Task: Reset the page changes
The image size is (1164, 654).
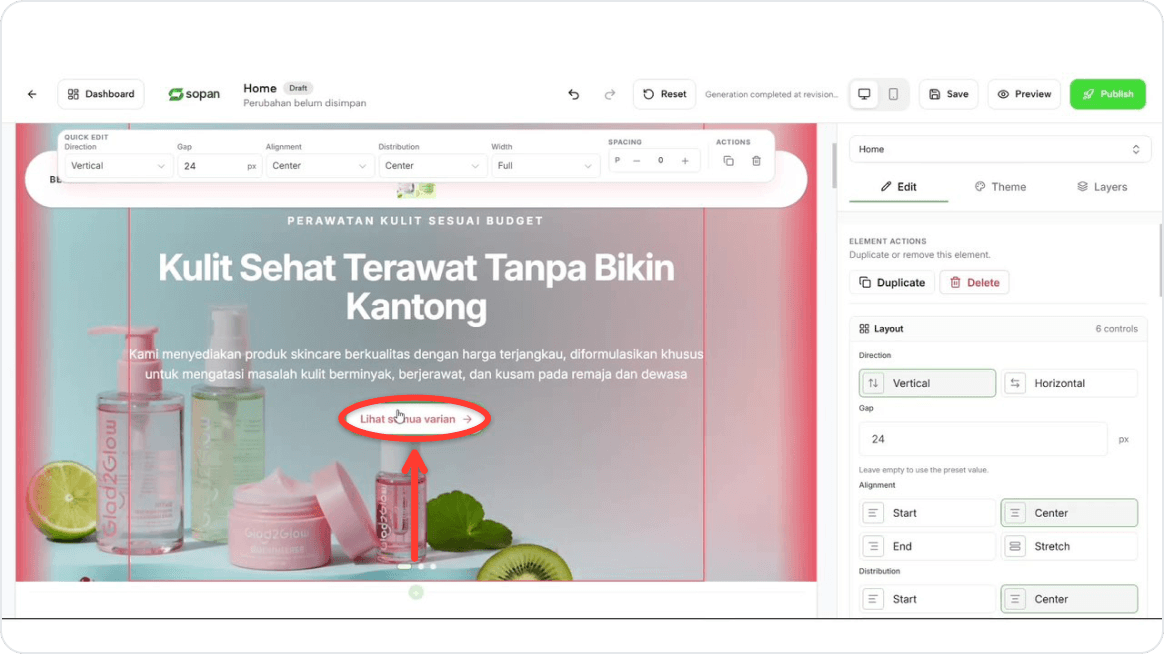Action: pos(664,94)
